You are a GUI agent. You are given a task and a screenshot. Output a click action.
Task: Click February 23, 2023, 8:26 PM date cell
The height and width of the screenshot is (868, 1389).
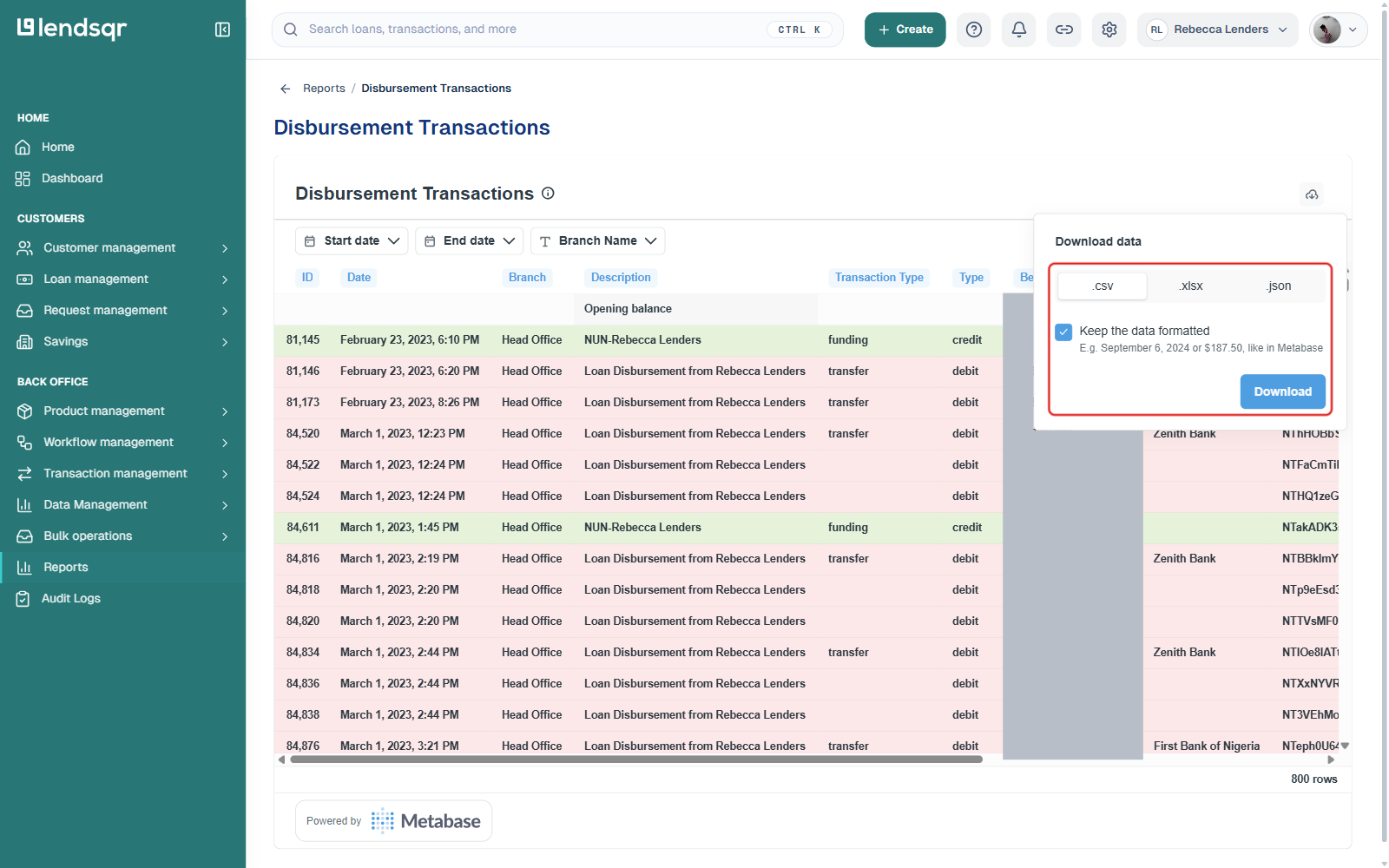(410, 403)
